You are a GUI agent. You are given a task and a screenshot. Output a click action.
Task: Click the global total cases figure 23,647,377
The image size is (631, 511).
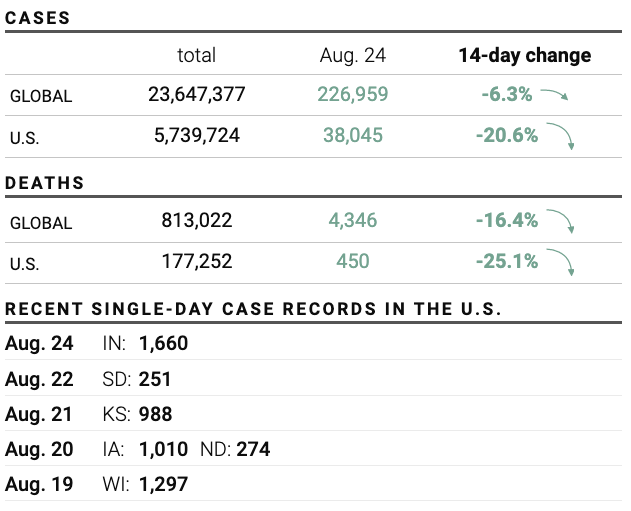[196, 95]
